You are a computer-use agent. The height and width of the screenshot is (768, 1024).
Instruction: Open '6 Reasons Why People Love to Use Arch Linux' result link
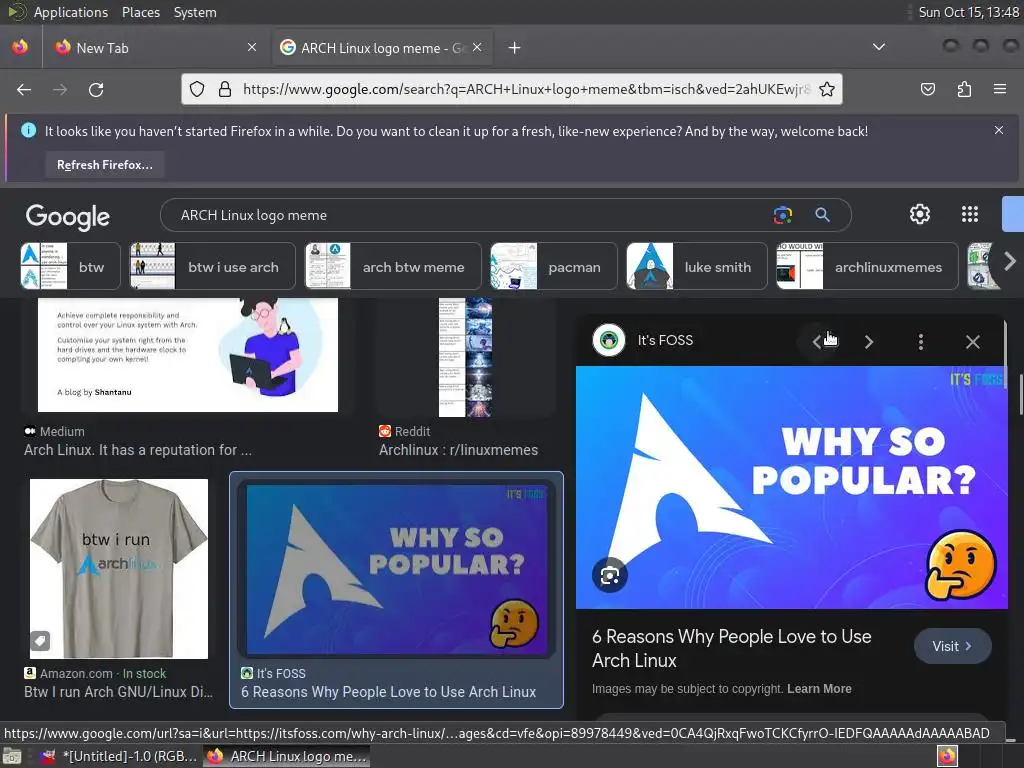389,692
